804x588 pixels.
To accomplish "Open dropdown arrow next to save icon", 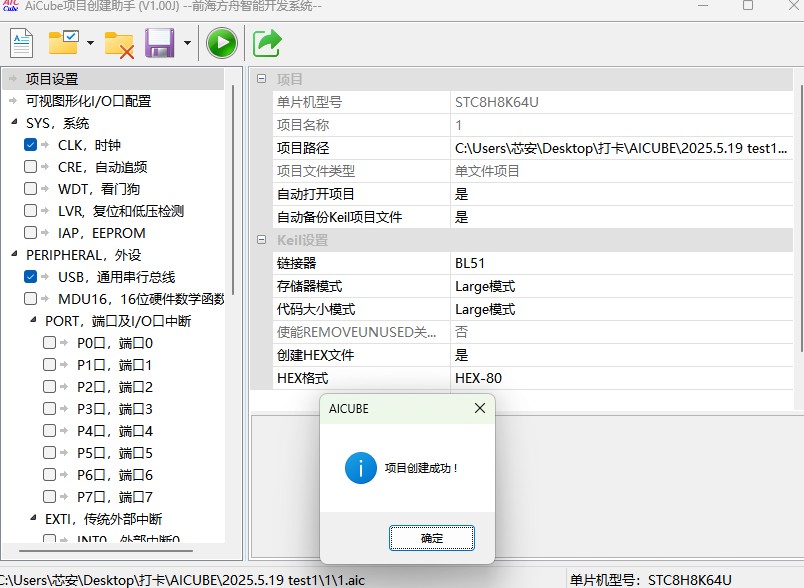I will pyautogui.click(x=187, y=43).
